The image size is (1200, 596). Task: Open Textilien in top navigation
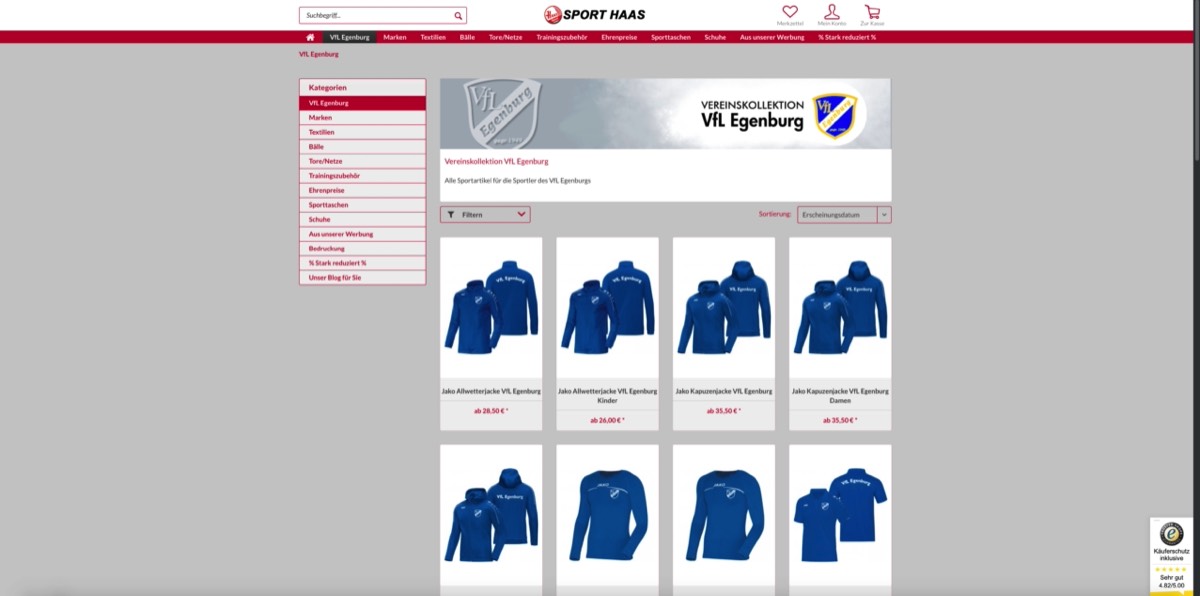[x=433, y=37]
